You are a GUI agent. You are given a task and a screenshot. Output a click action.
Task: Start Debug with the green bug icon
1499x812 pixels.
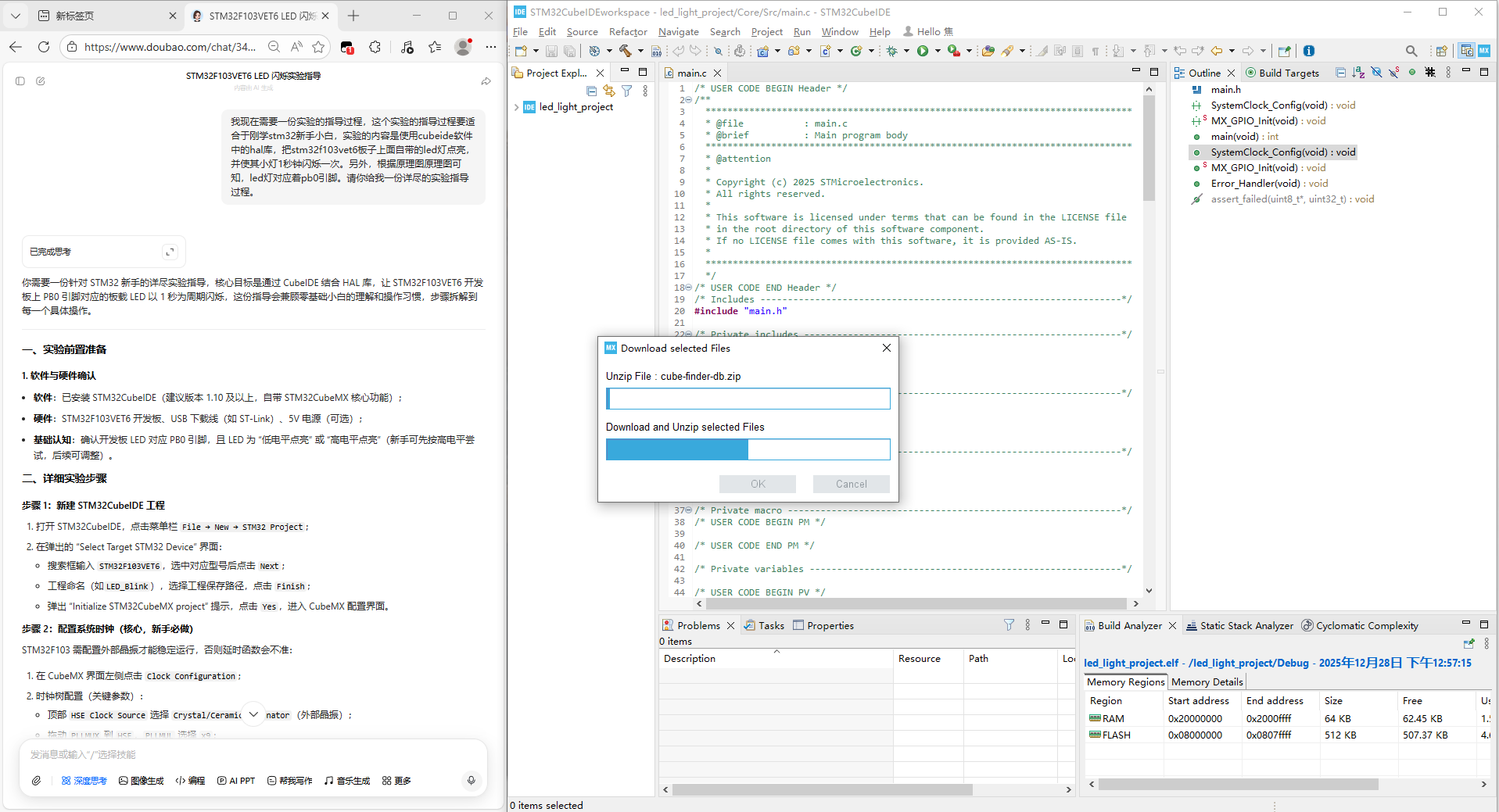[x=891, y=51]
